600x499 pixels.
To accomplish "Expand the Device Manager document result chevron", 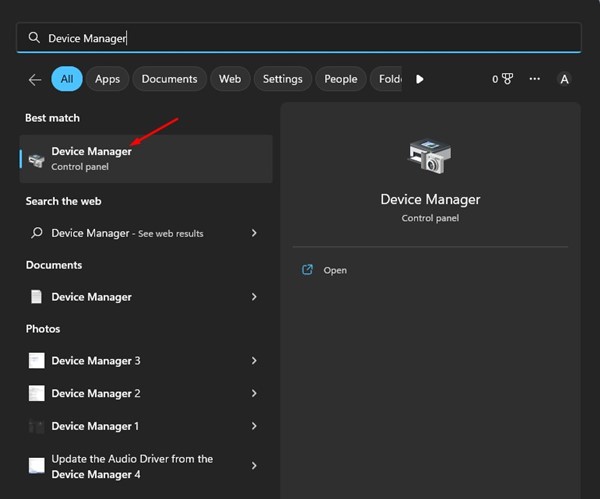I will pyautogui.click(x=254, y=297).
